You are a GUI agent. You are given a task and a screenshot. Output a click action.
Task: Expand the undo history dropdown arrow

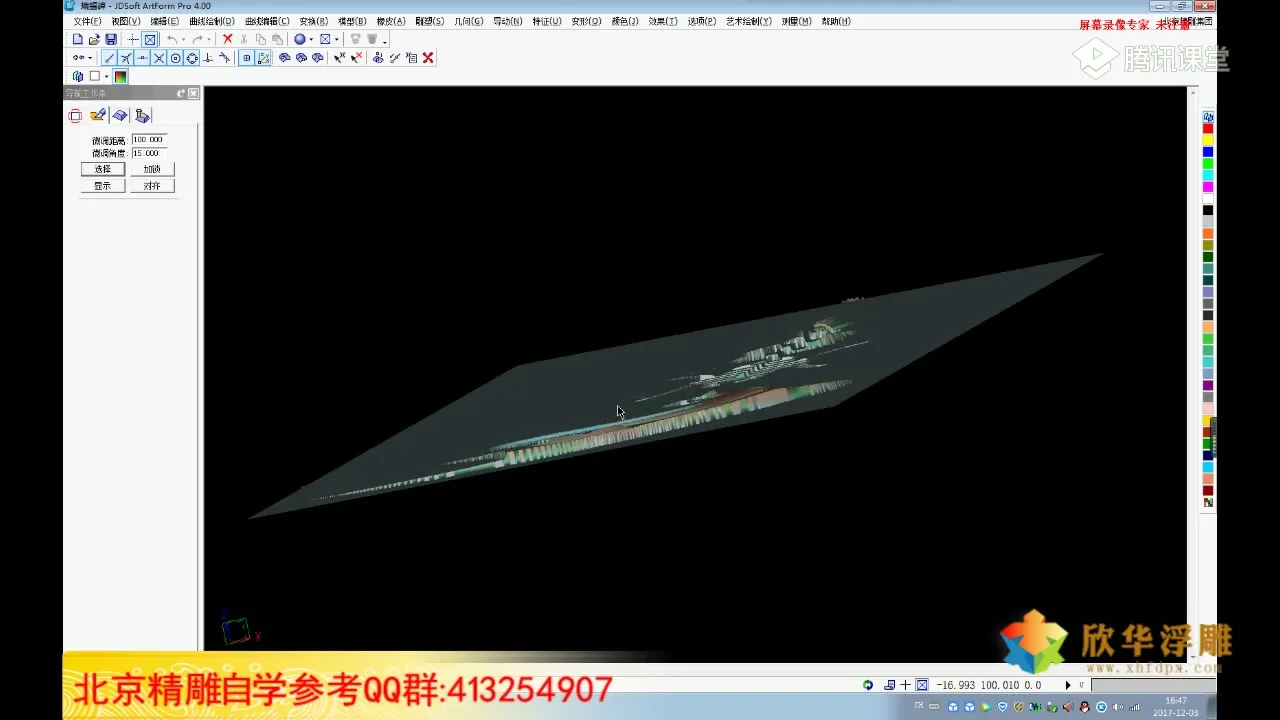[183, 40]
